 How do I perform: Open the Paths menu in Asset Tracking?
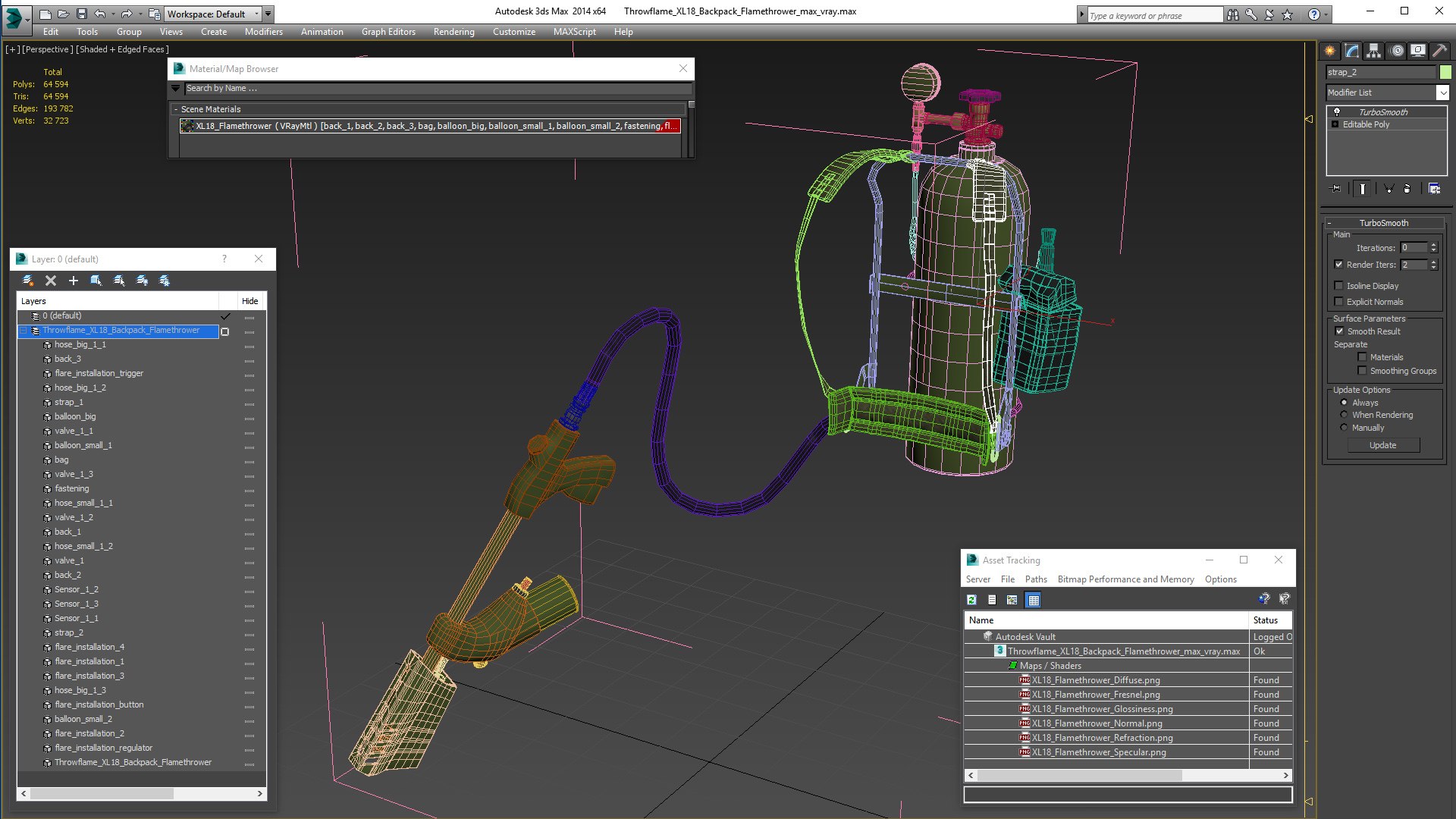(x=1035, y=579)
